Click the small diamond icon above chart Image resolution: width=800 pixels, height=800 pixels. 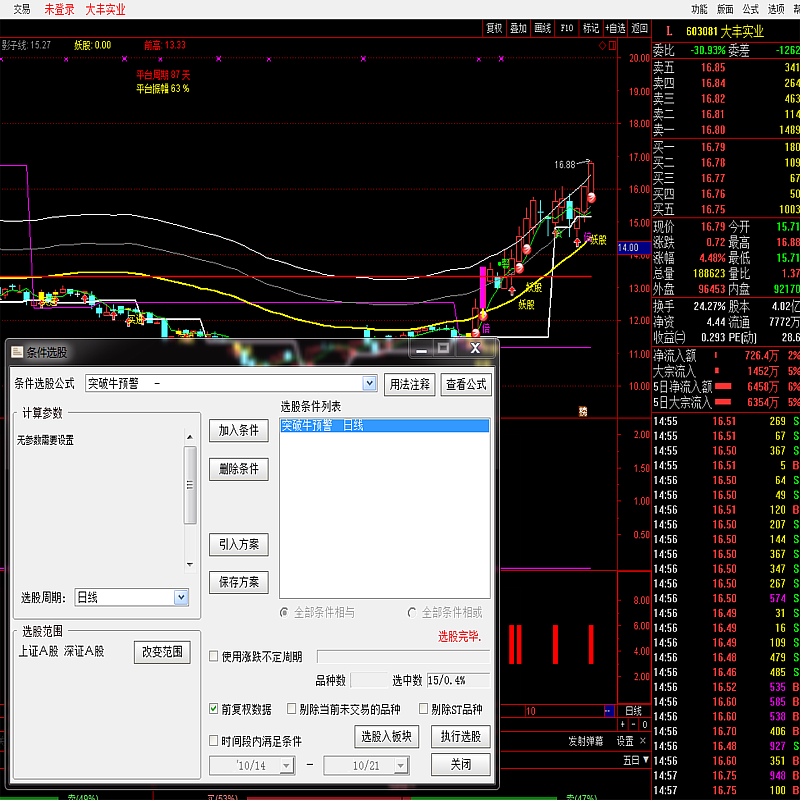point(602,45)
